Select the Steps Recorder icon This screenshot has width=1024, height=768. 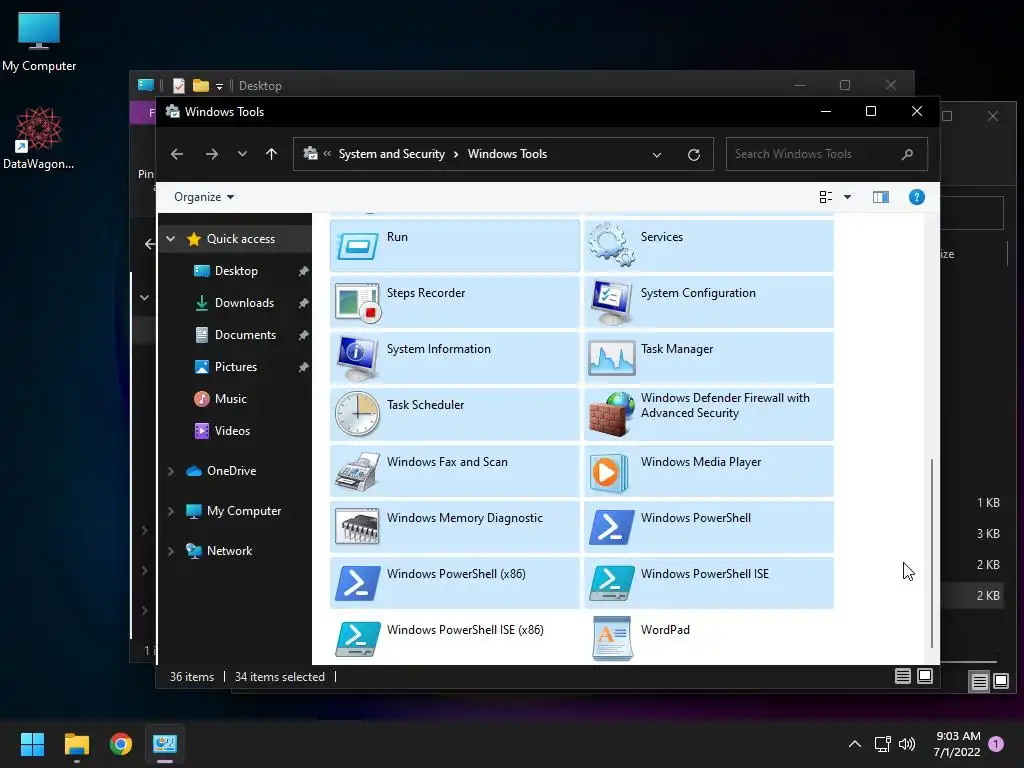pyautogui.click(x=357, y=302)
